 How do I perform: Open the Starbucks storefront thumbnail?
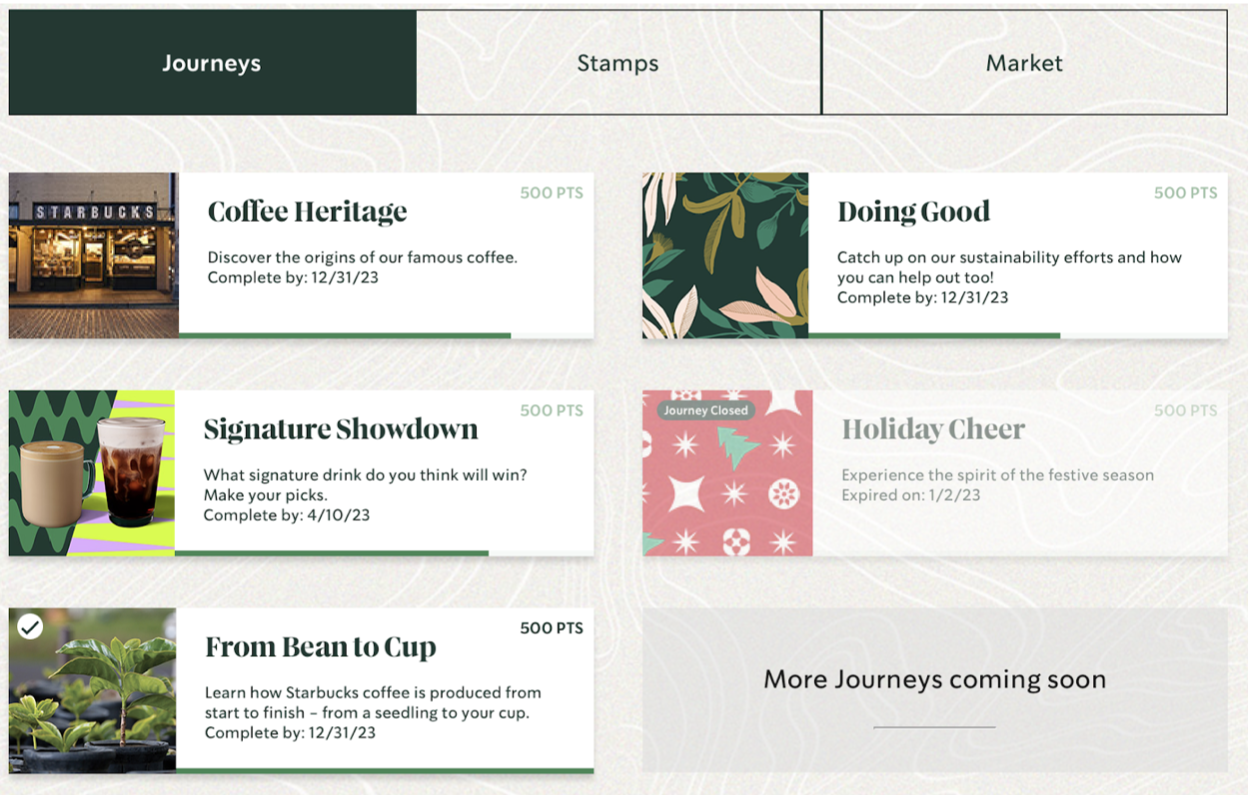[93, 255]
